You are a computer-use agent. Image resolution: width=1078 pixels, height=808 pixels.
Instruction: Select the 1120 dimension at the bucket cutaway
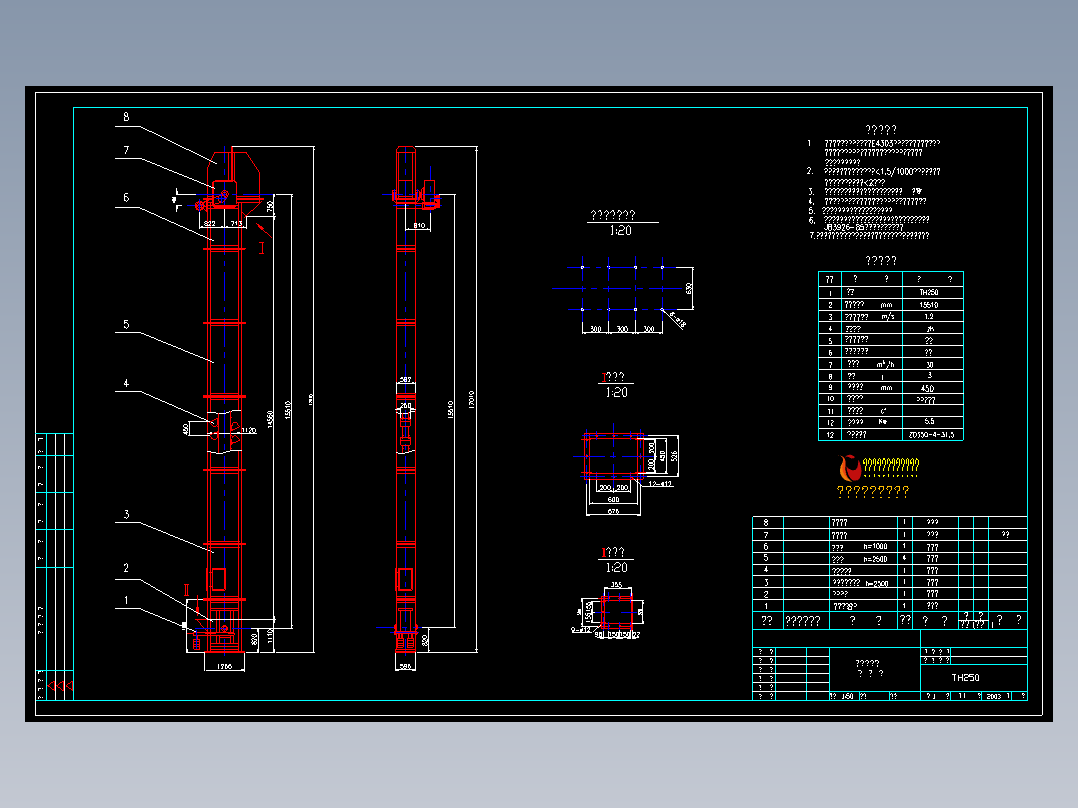[x=248, y=430]
